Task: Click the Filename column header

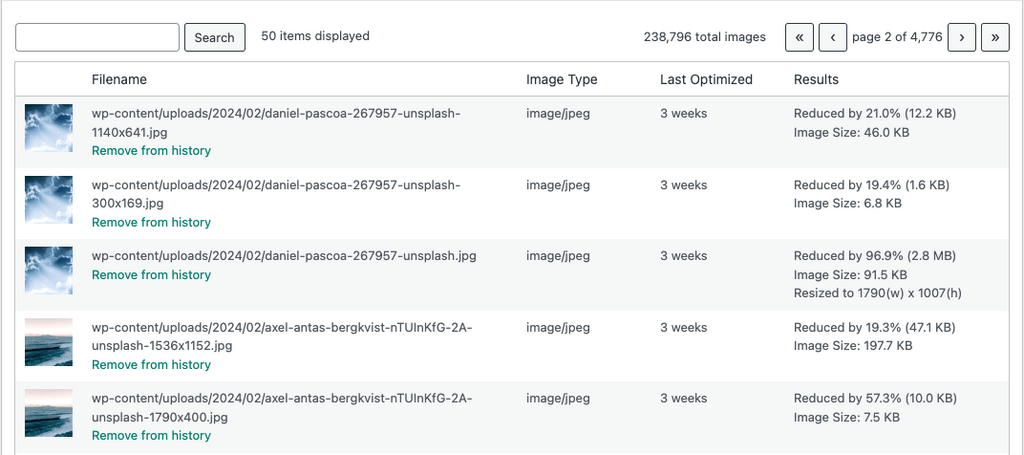Action: 119,79
